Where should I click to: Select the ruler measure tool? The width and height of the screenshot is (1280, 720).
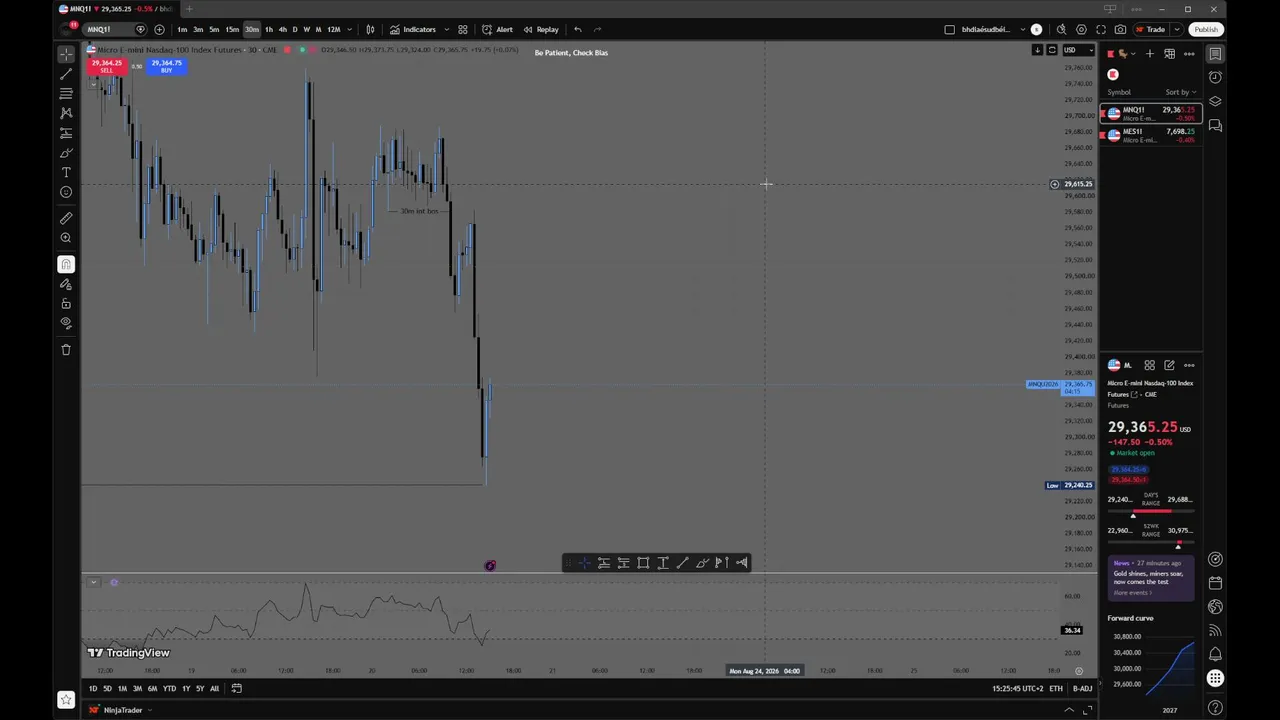coord(66,218)
